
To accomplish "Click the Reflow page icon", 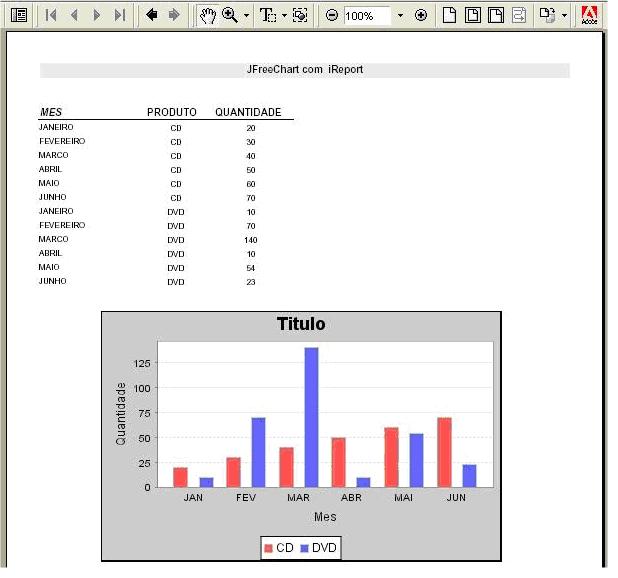I will (x=519, y=15).
